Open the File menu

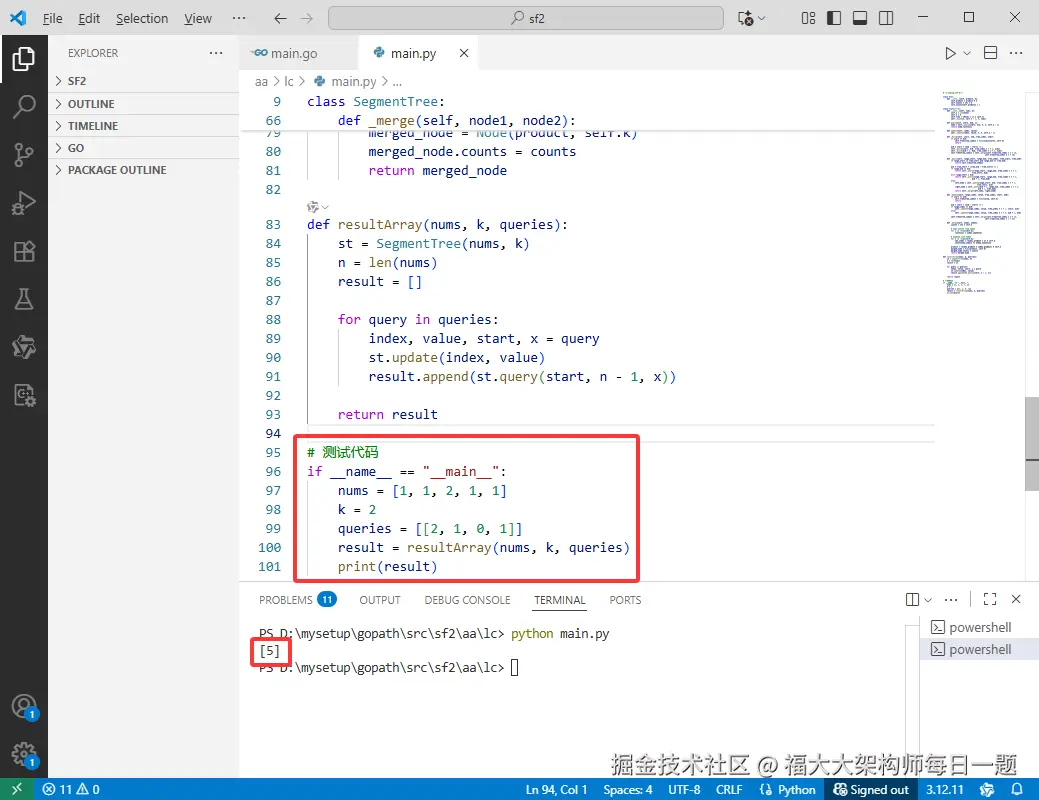click(x=52, y=19)
